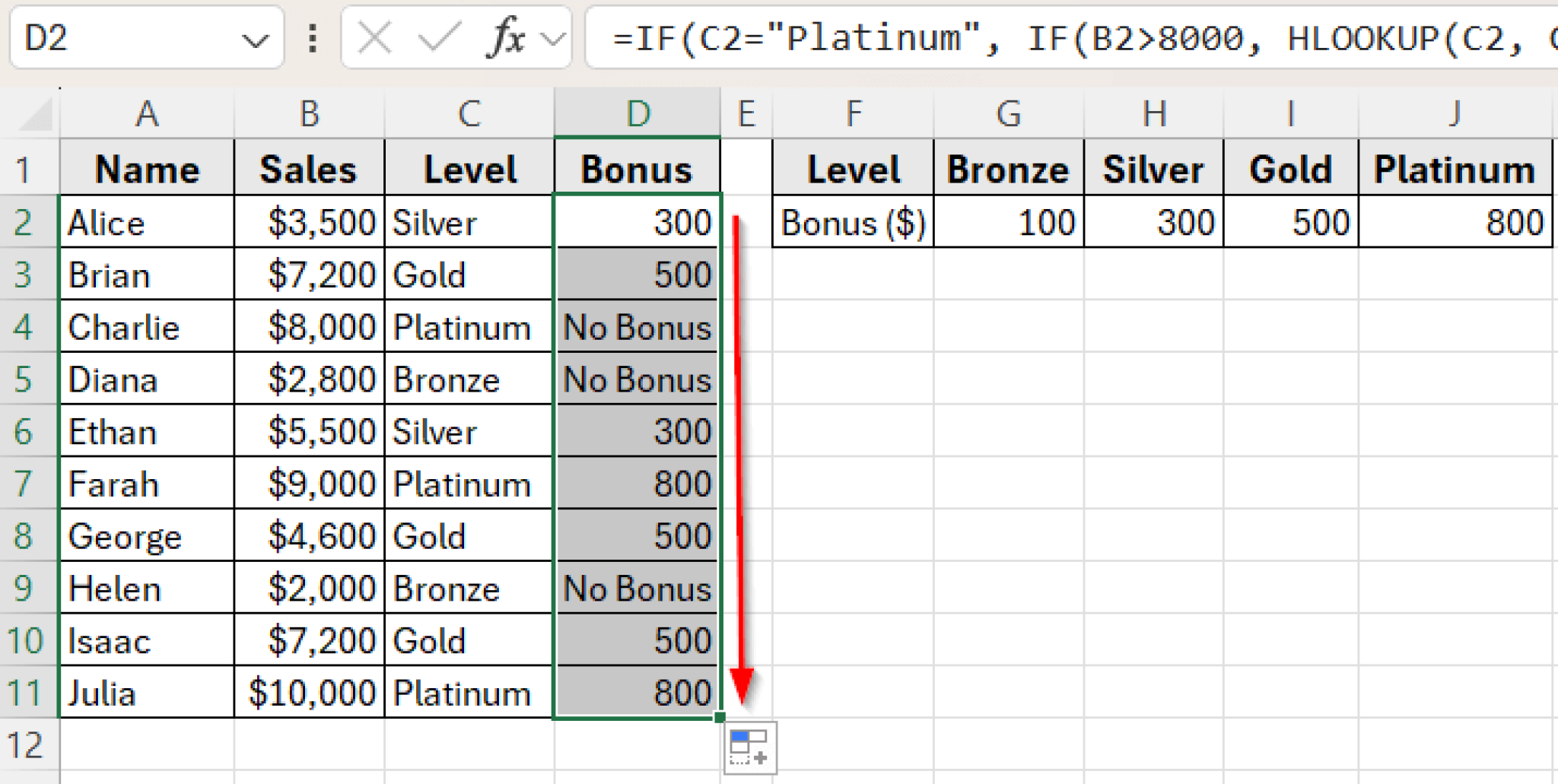Select the cell containing Julia

(x=146, y=692)
